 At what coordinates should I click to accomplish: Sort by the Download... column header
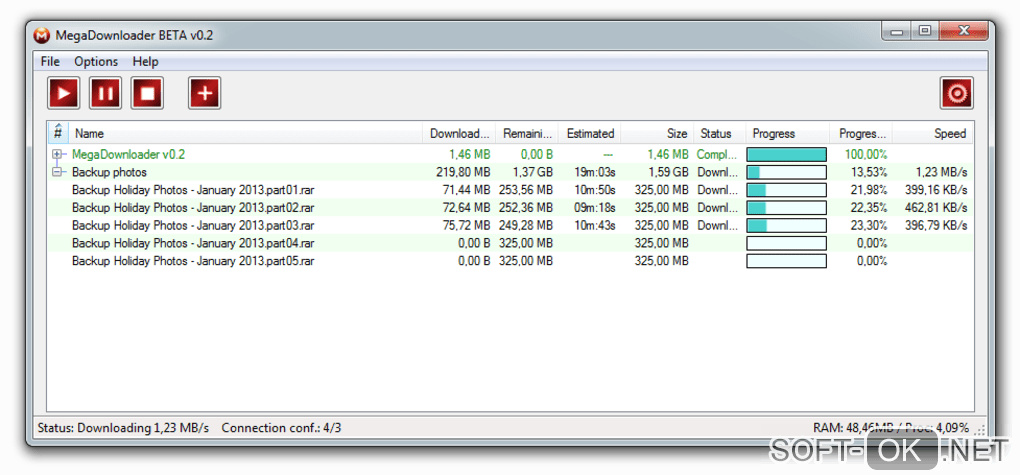click(x=459, y=133)
